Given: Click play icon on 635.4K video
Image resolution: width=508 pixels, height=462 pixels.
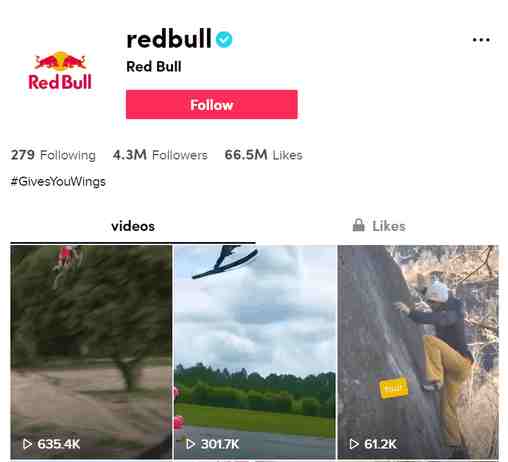Looking at the screenshot, I should click(x=27, y=444).
